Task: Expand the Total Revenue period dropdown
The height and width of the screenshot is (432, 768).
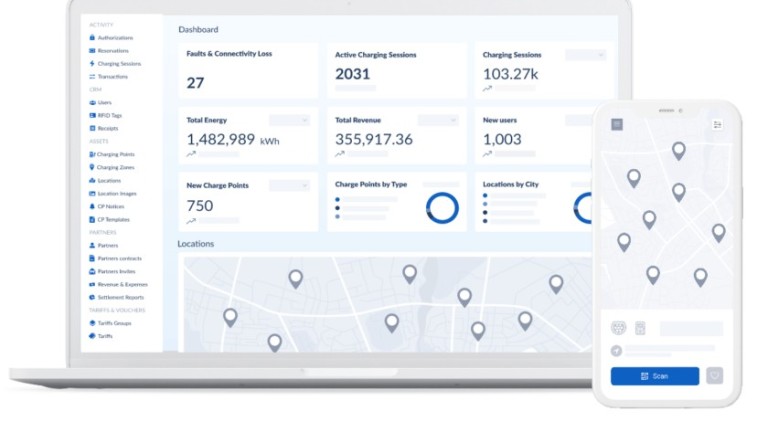Action: tap(438, 120)
